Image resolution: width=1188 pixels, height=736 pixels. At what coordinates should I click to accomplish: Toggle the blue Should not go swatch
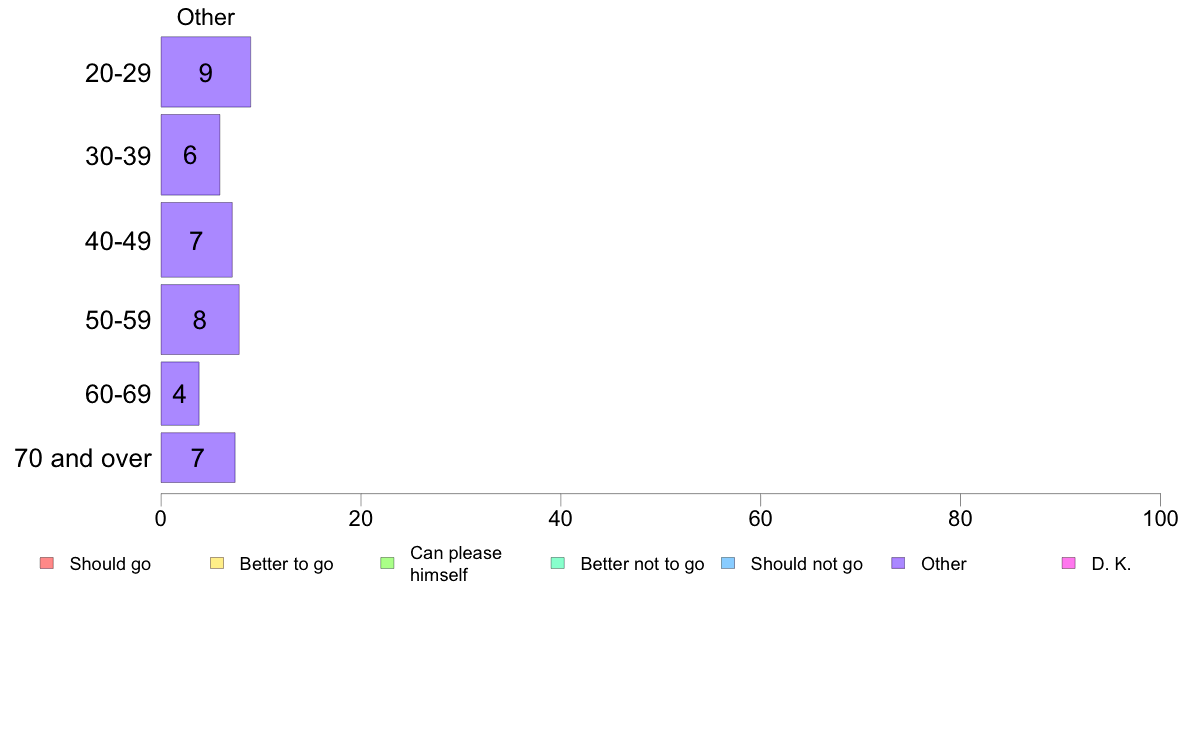pyautogui.click(x=728, y=563)
